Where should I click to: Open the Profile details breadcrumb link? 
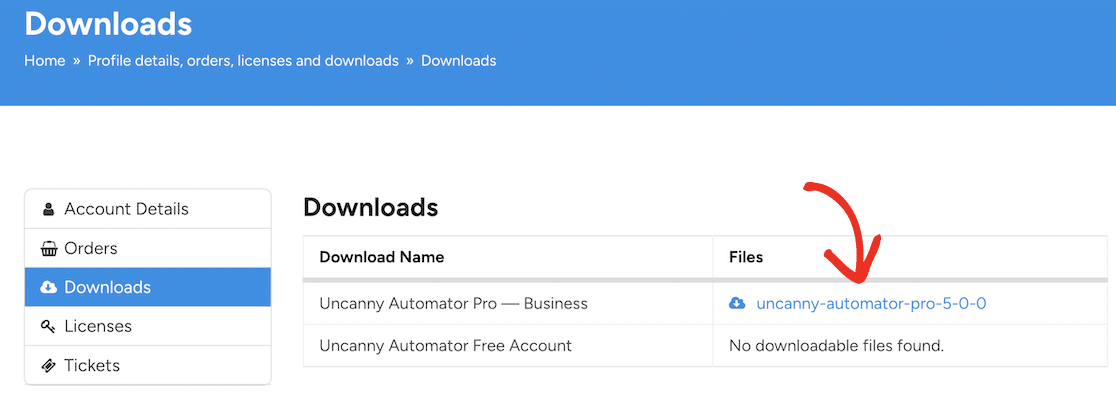pyautogui.click(x=243, y=60)
